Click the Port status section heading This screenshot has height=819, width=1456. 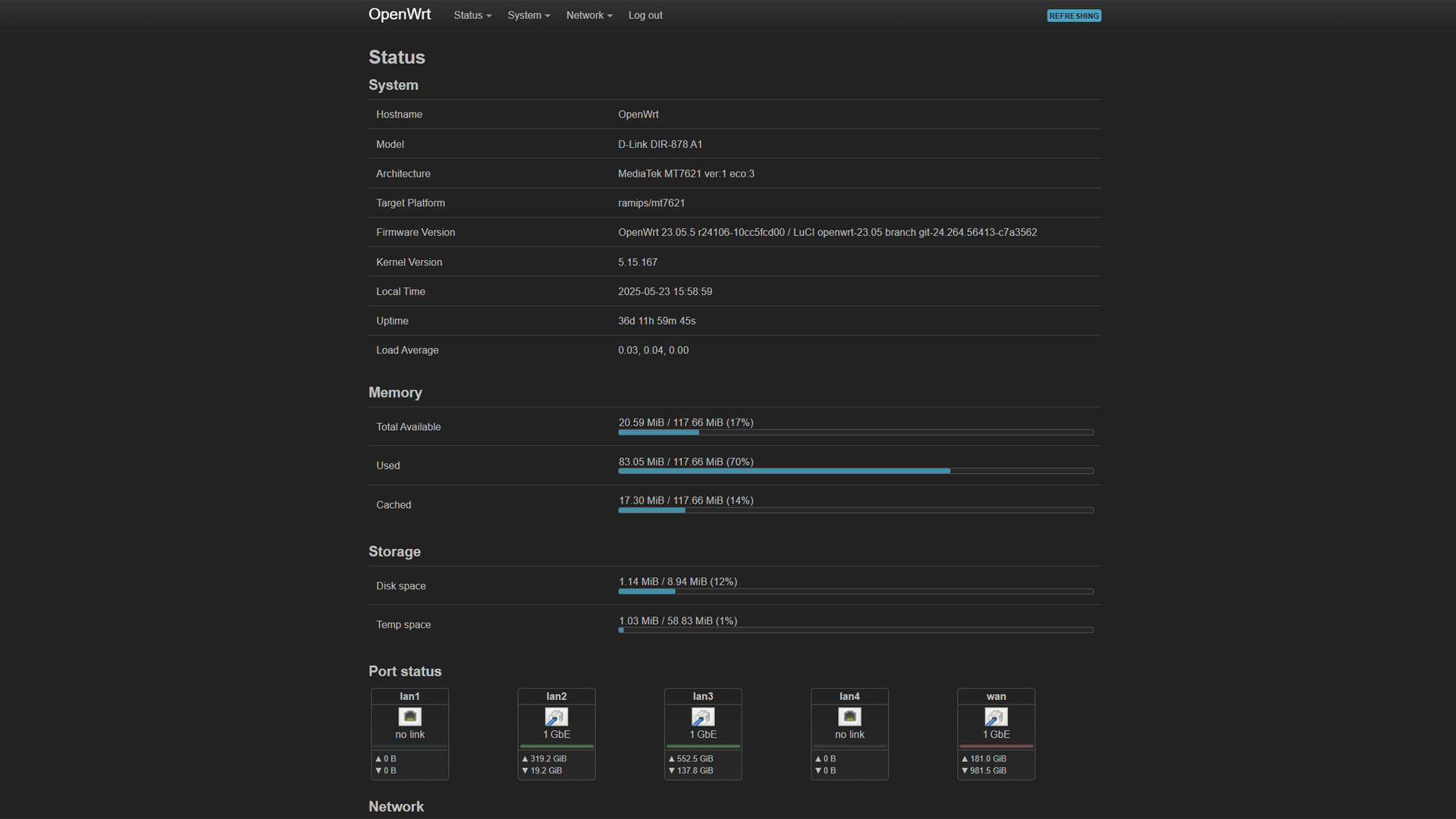[x=405, y=672]
